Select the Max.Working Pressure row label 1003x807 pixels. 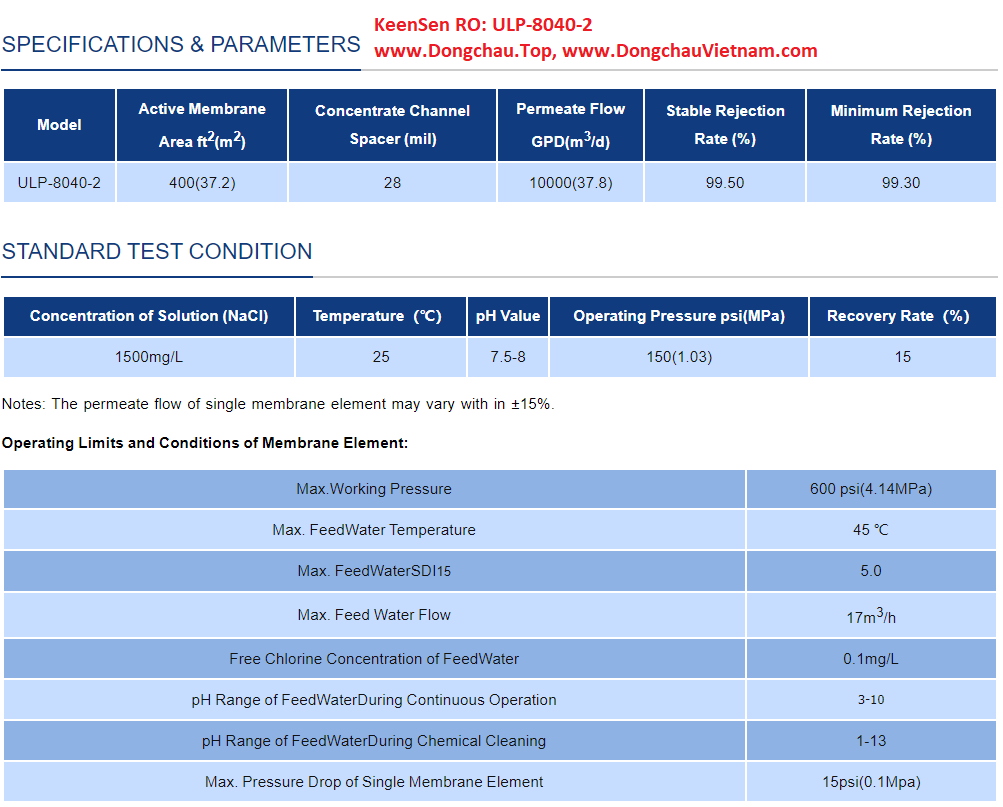pyautogui.click(x=374, y=489)
